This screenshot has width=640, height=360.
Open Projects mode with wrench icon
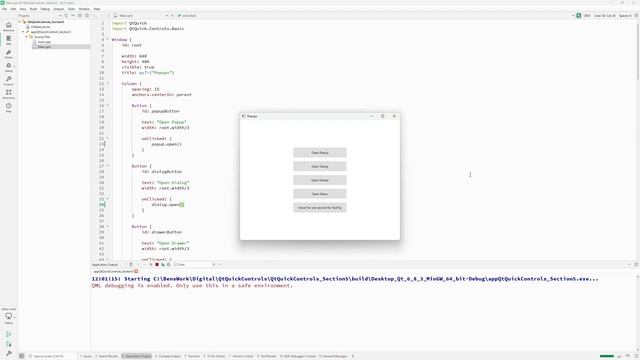(9, 81)
